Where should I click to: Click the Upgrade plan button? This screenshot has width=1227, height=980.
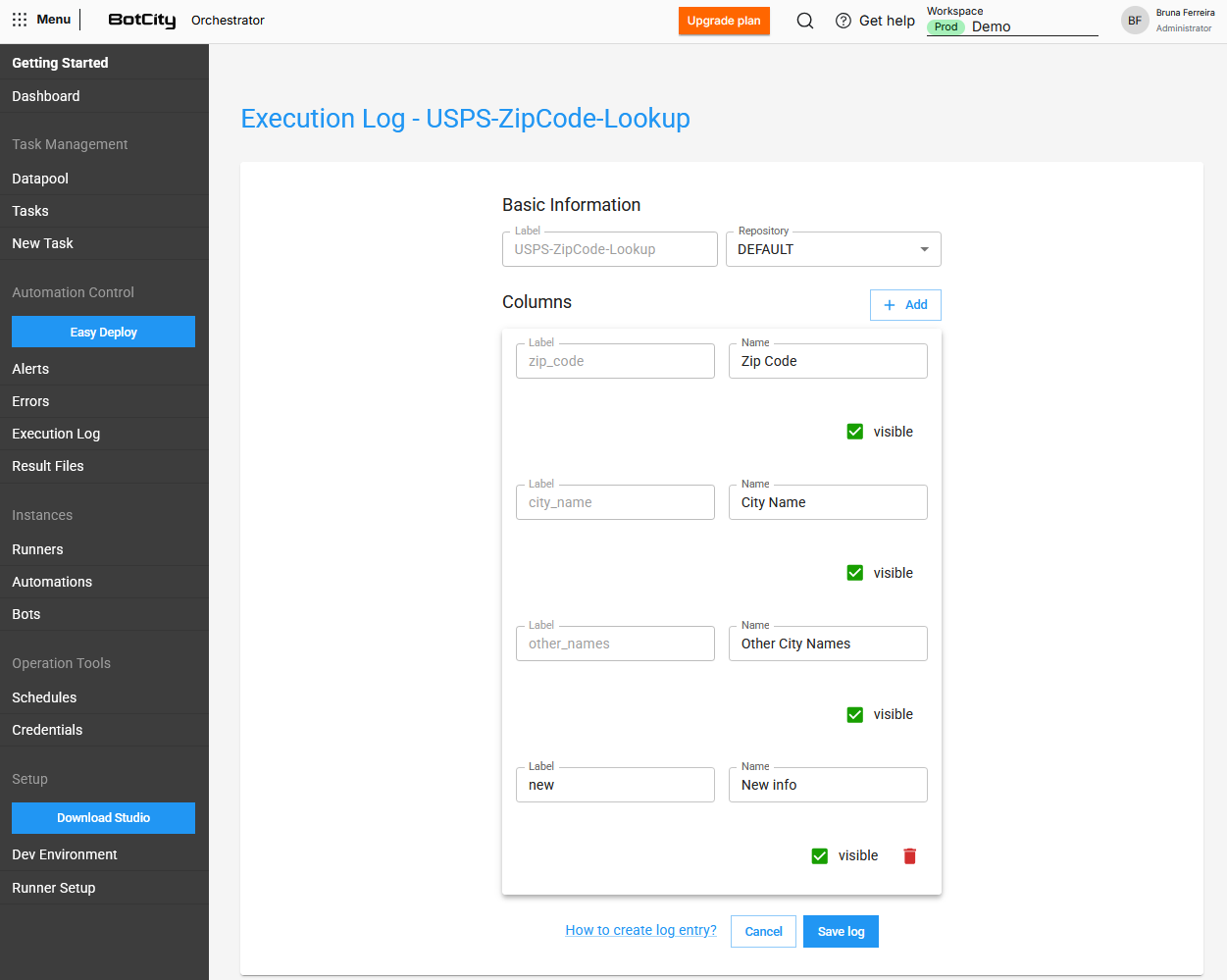724,21
